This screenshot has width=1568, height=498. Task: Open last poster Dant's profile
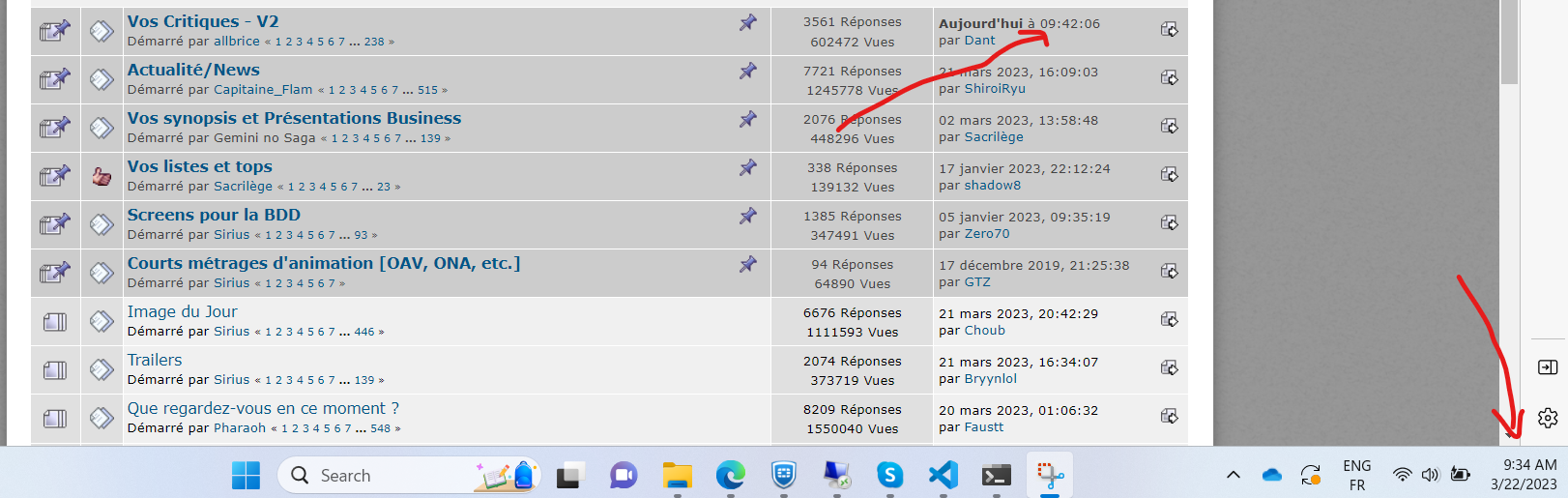click(979, 41)
